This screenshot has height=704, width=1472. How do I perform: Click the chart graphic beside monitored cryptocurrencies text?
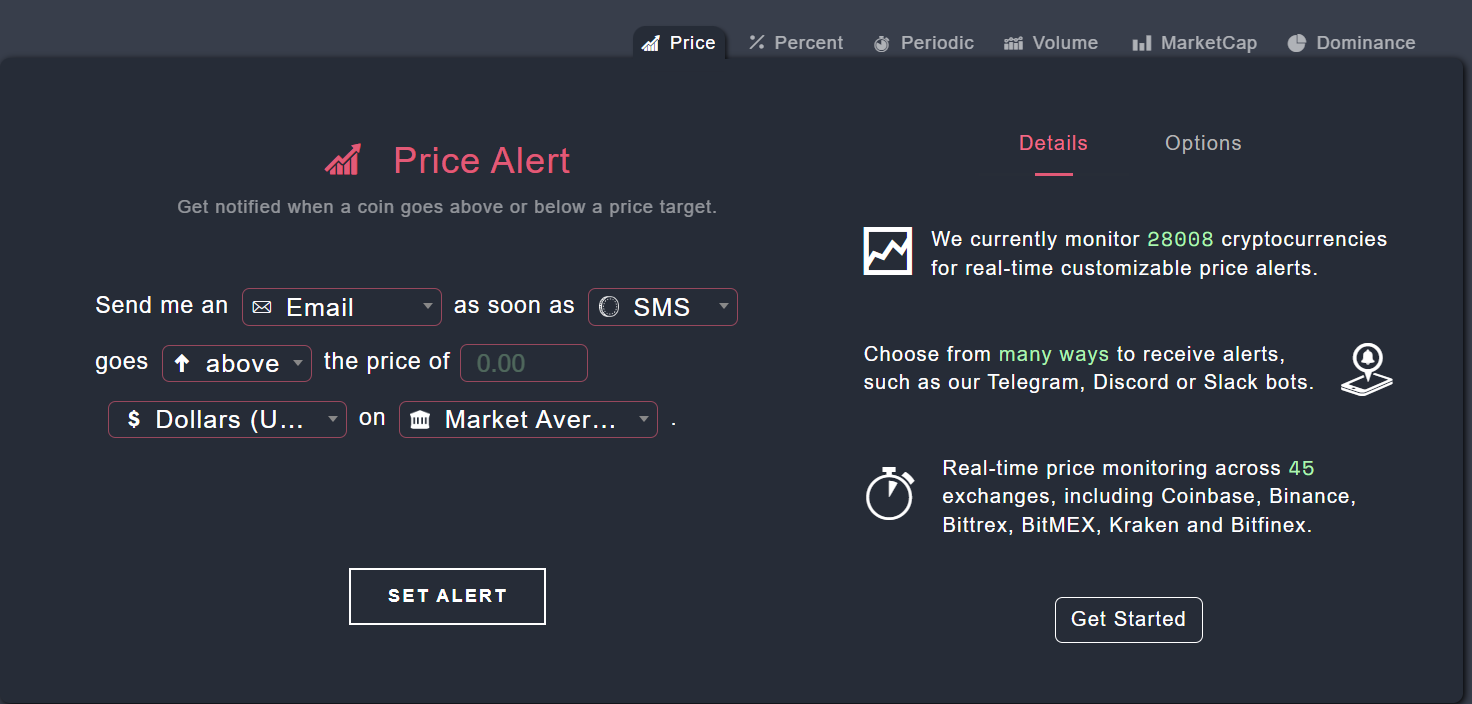coord(887,251)
